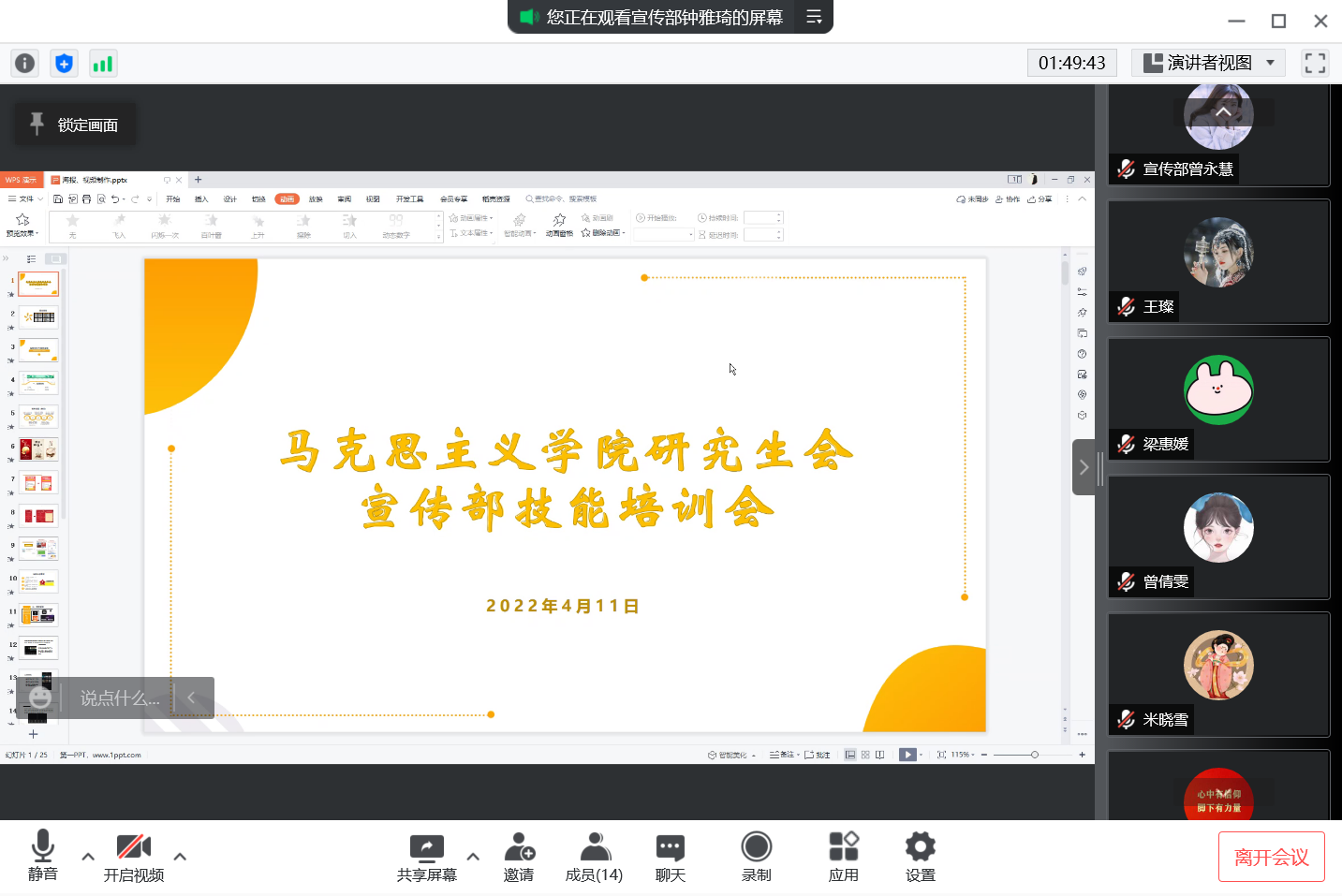The image size is (1342, 896).
Task: Open the Apps panel
Action: click(x=843, y=857)
